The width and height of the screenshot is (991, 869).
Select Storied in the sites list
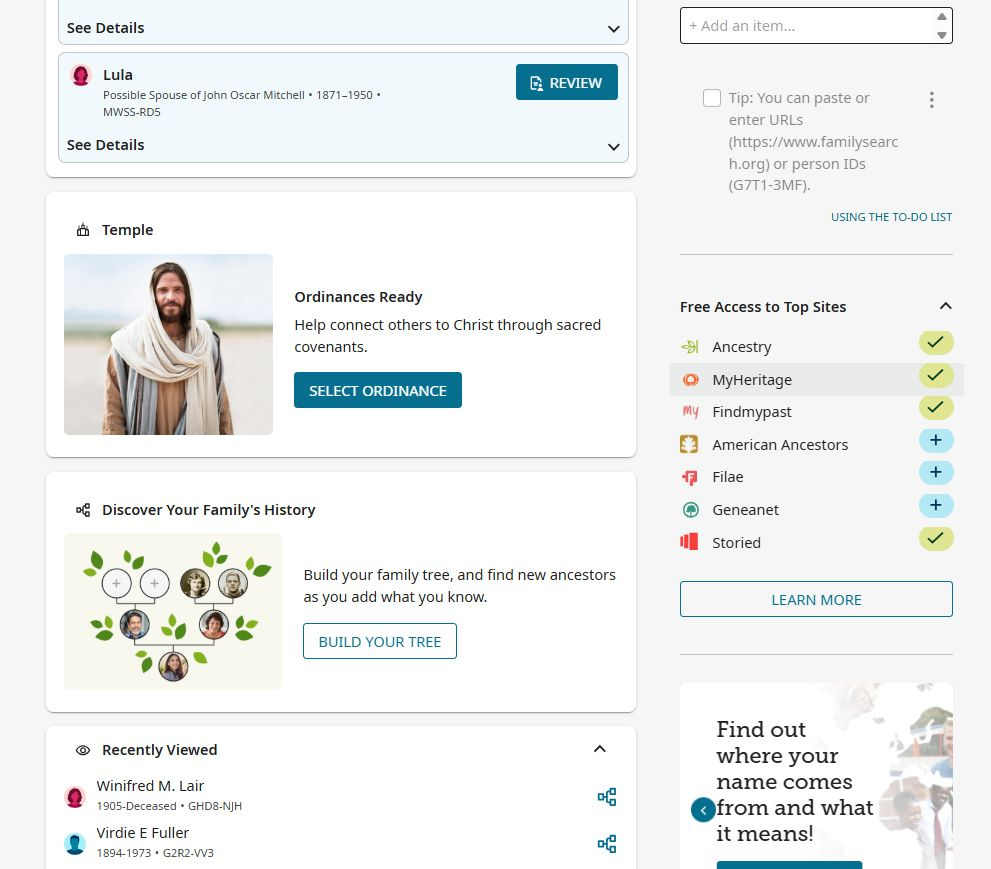coord(816,543)
